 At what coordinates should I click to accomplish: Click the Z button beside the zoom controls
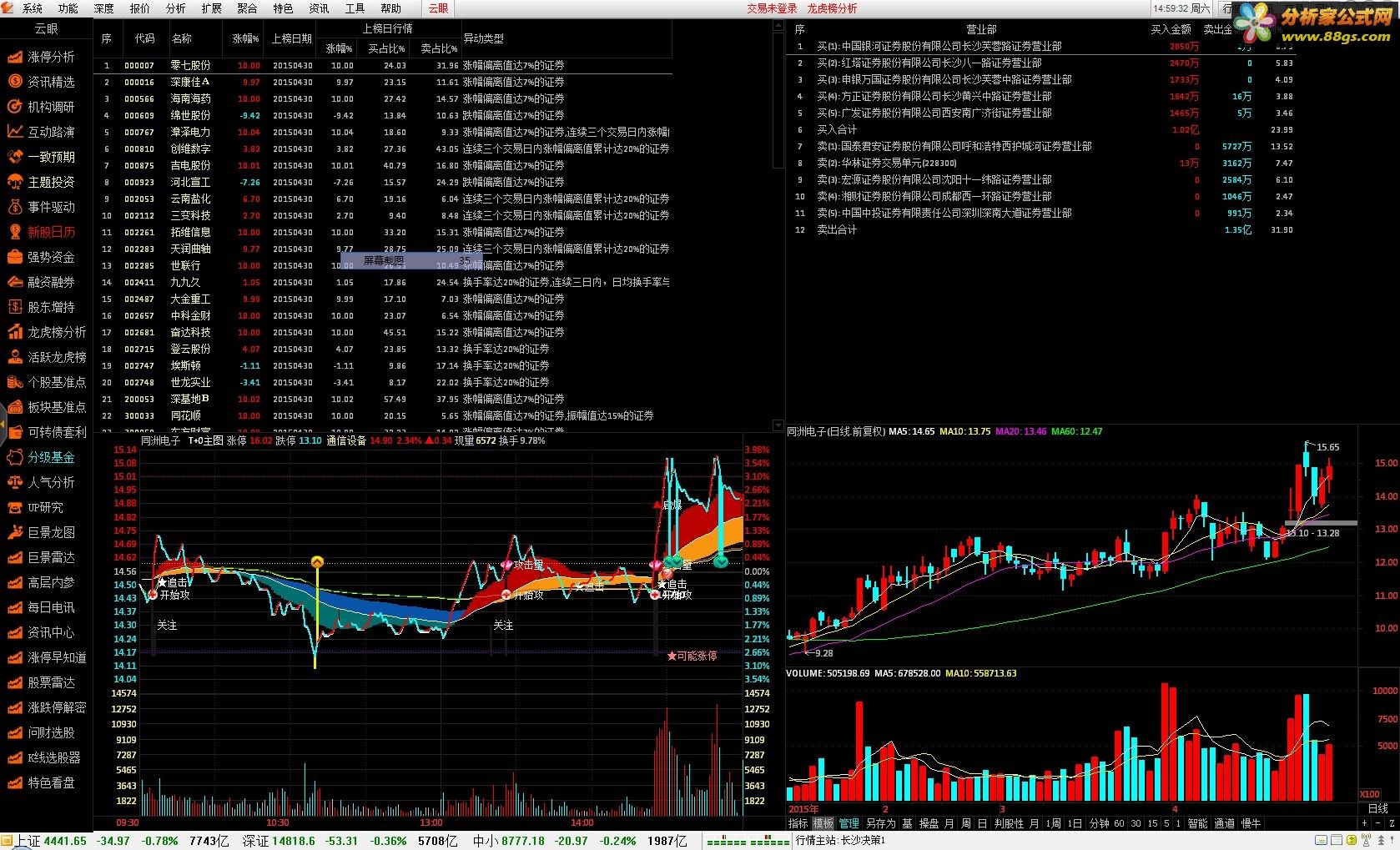click(1391, 823)
